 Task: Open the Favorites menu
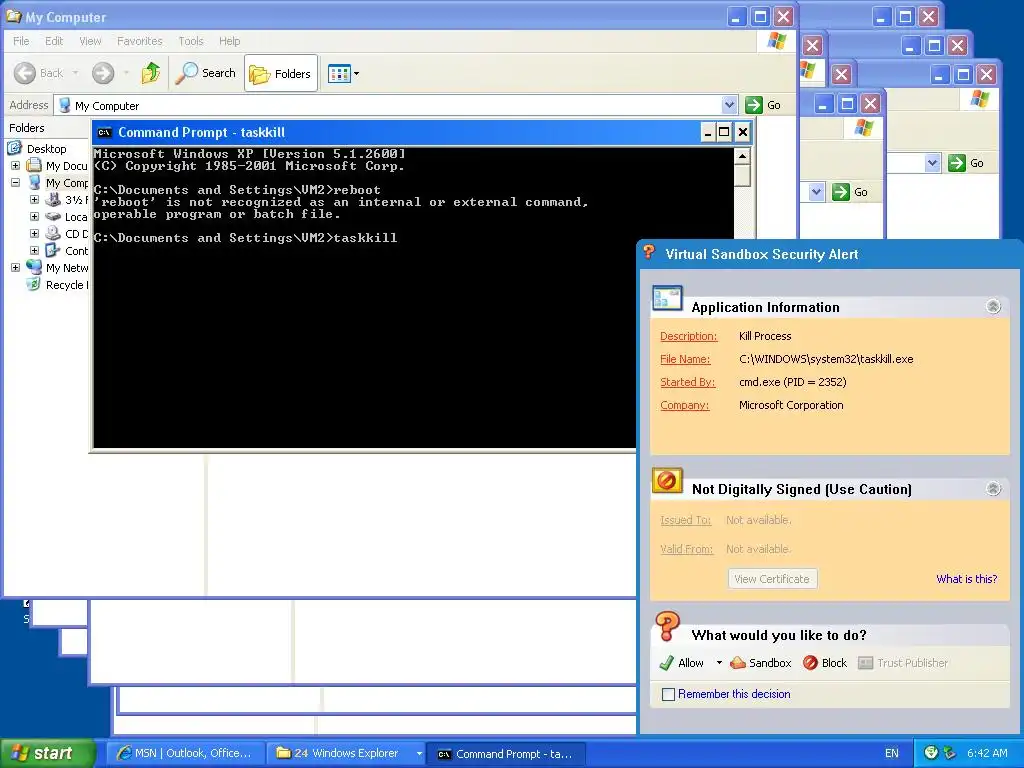140,40
